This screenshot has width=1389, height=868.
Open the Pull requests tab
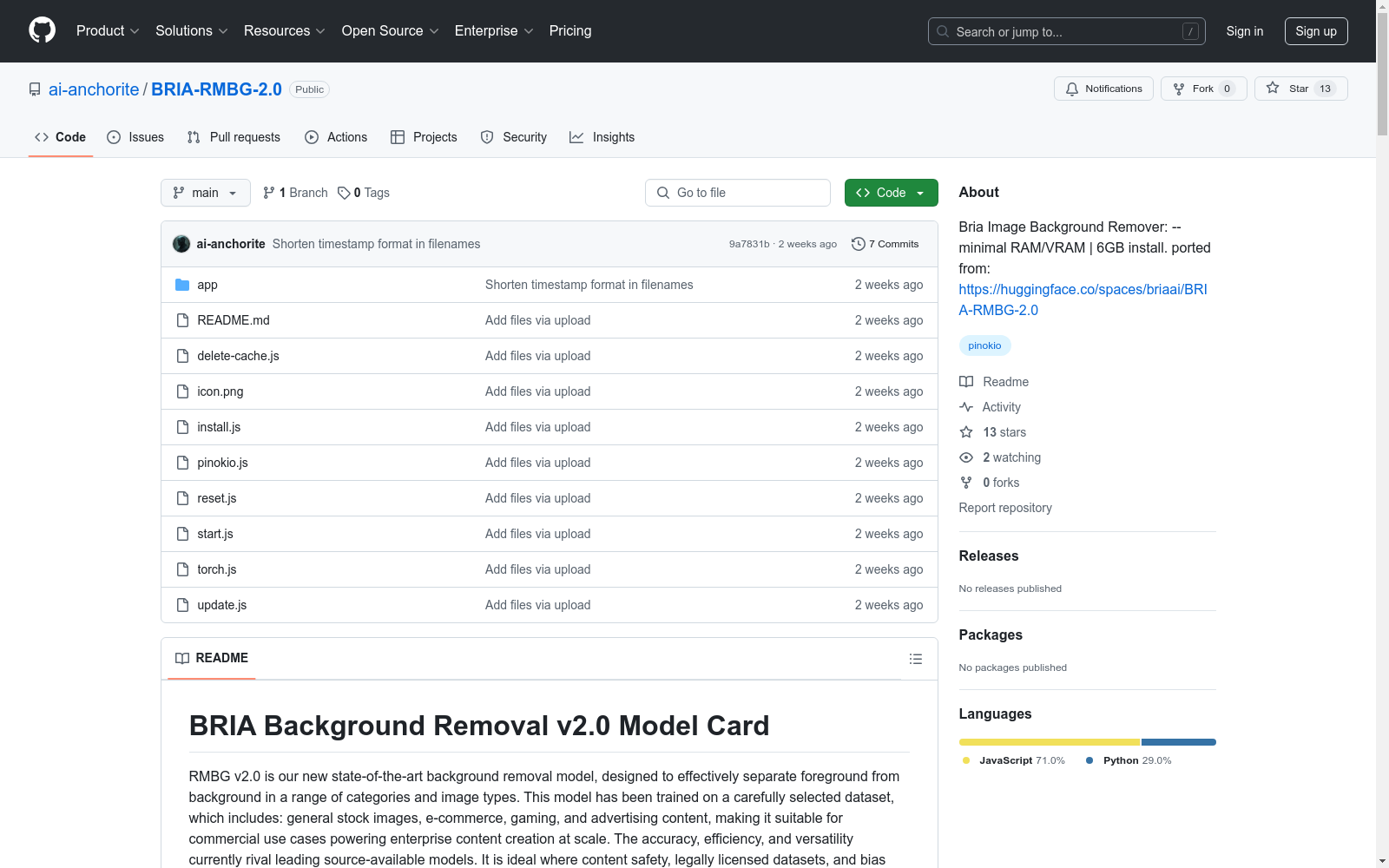[234, 137]
